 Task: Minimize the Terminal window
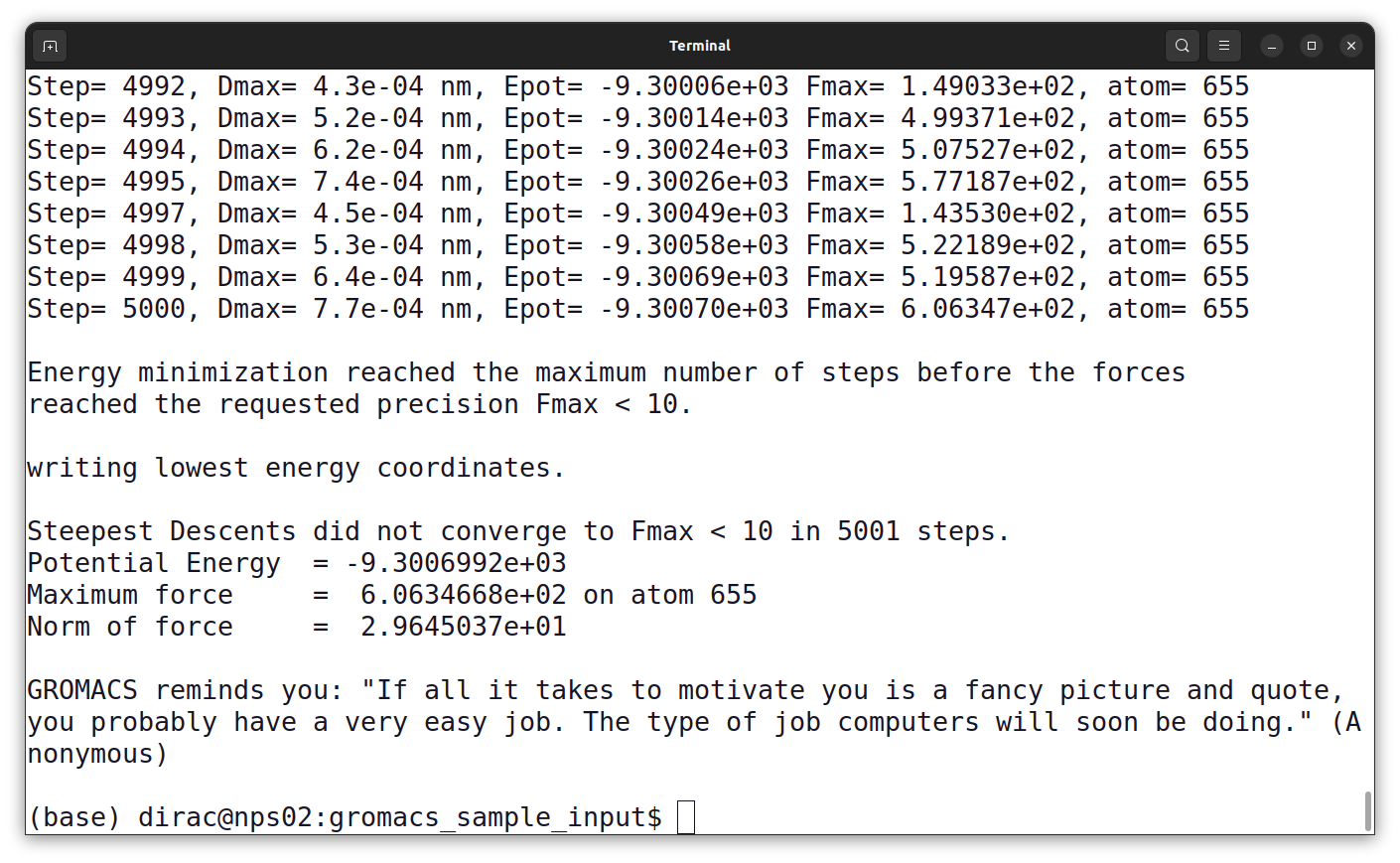(1272, 46)
